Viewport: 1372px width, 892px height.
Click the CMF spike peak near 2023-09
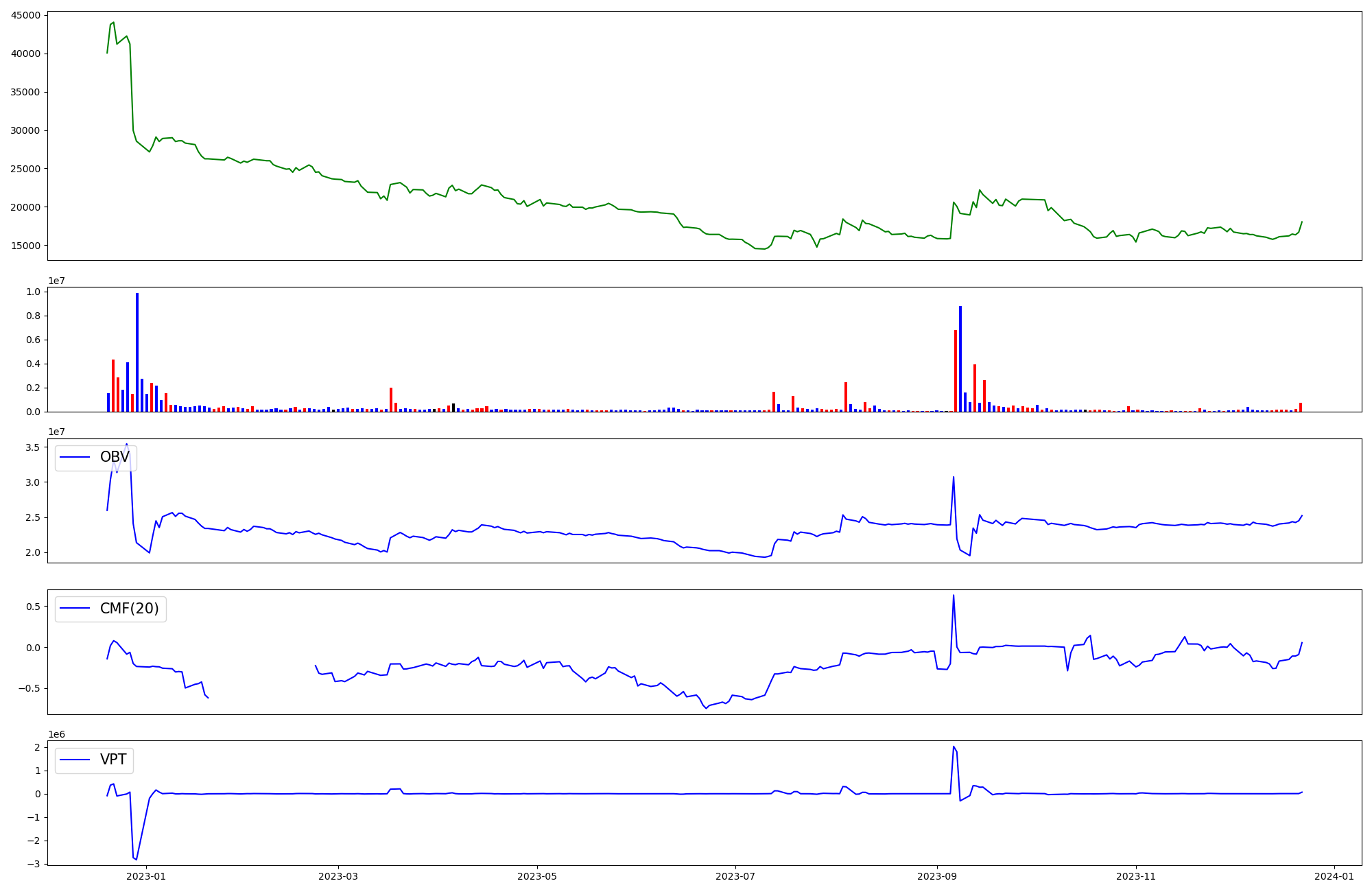[x=954, y=596]
